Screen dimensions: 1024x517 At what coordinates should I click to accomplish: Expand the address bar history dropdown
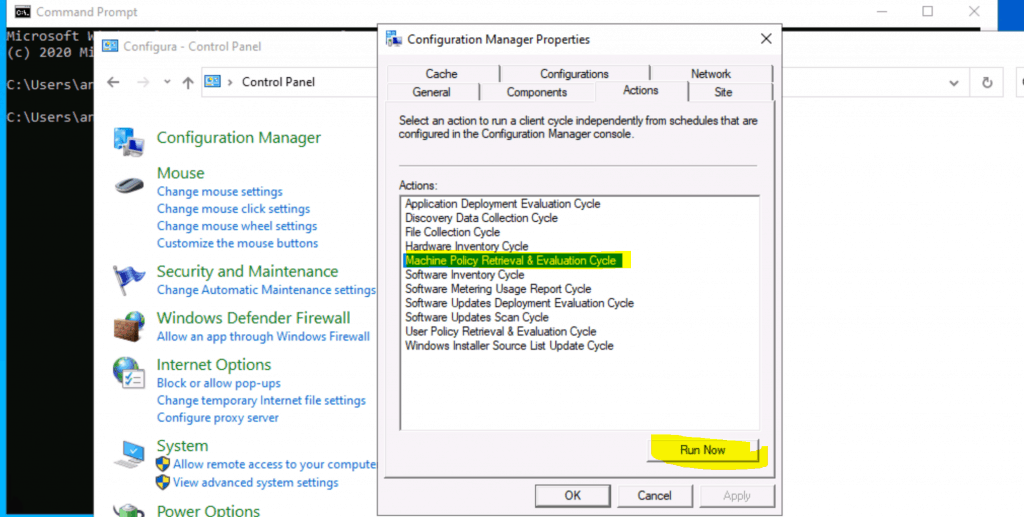(x=954, y=83)
